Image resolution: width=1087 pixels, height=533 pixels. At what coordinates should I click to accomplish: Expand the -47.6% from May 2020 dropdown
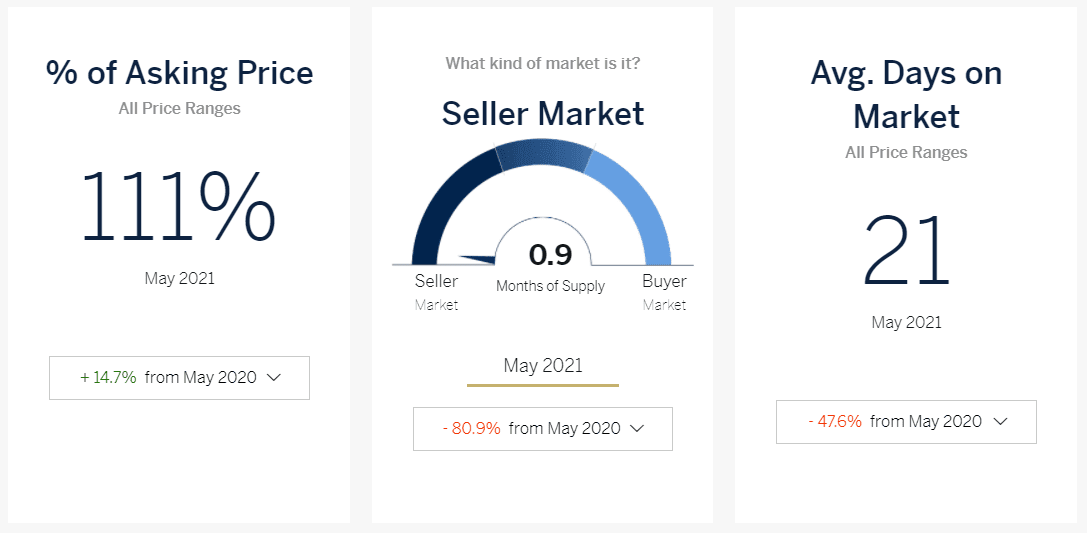(x=906, y=422)
